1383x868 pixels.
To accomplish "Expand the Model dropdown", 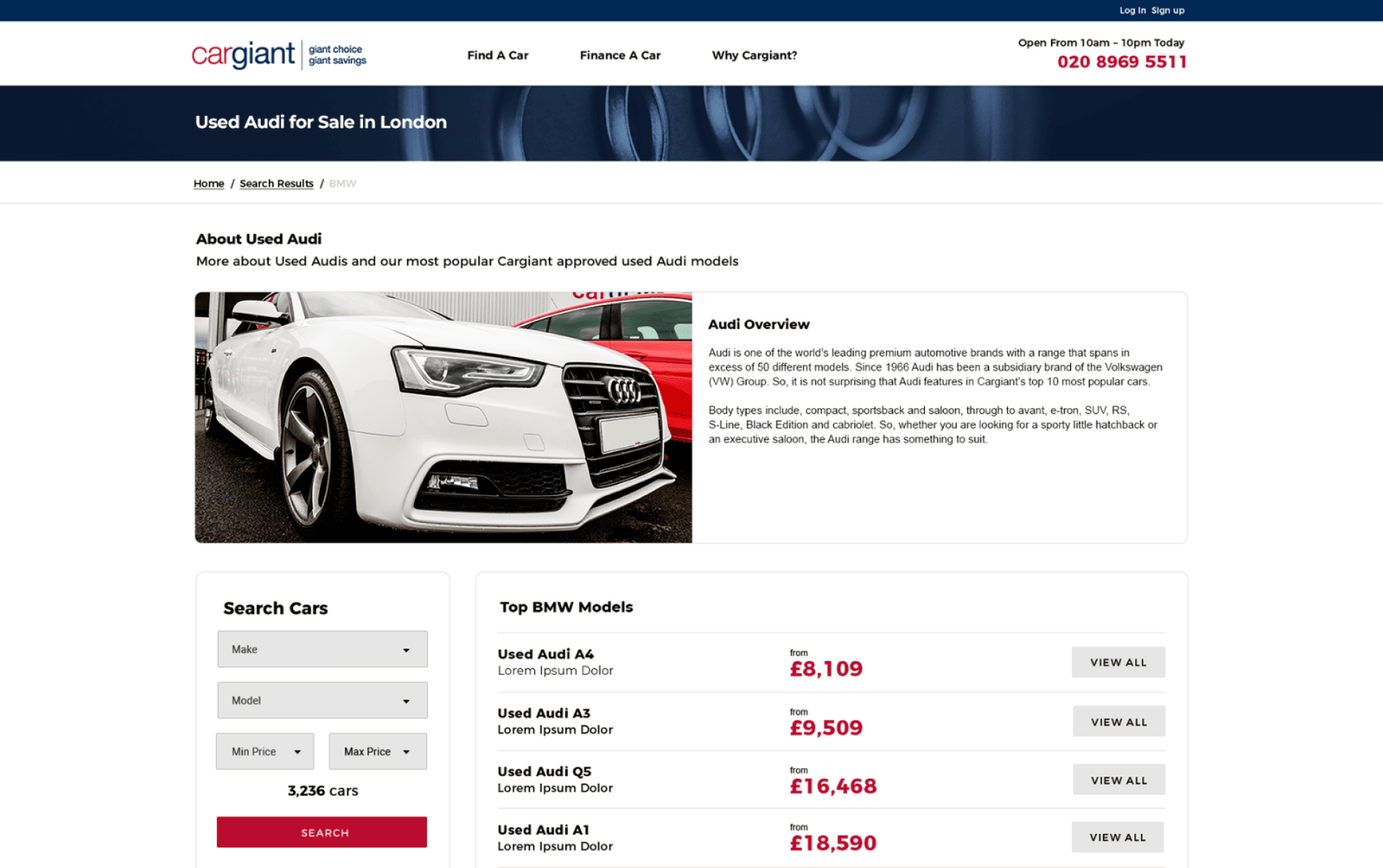I will point(322,700).
